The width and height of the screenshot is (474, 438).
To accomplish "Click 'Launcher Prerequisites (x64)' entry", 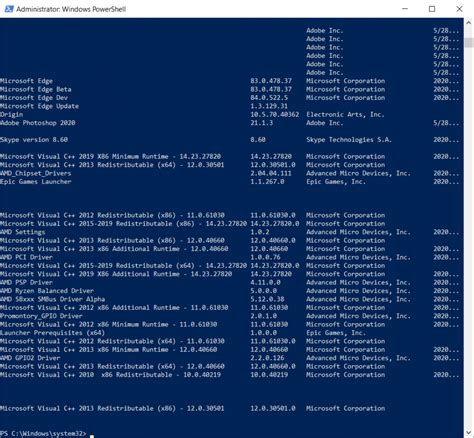I will click(52, 333).
